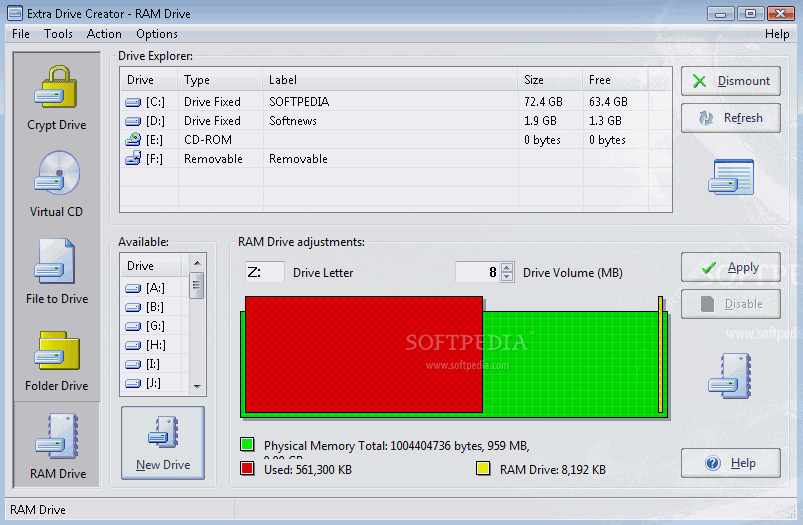Open the Help menu in menu bar

tap(777, 34)
